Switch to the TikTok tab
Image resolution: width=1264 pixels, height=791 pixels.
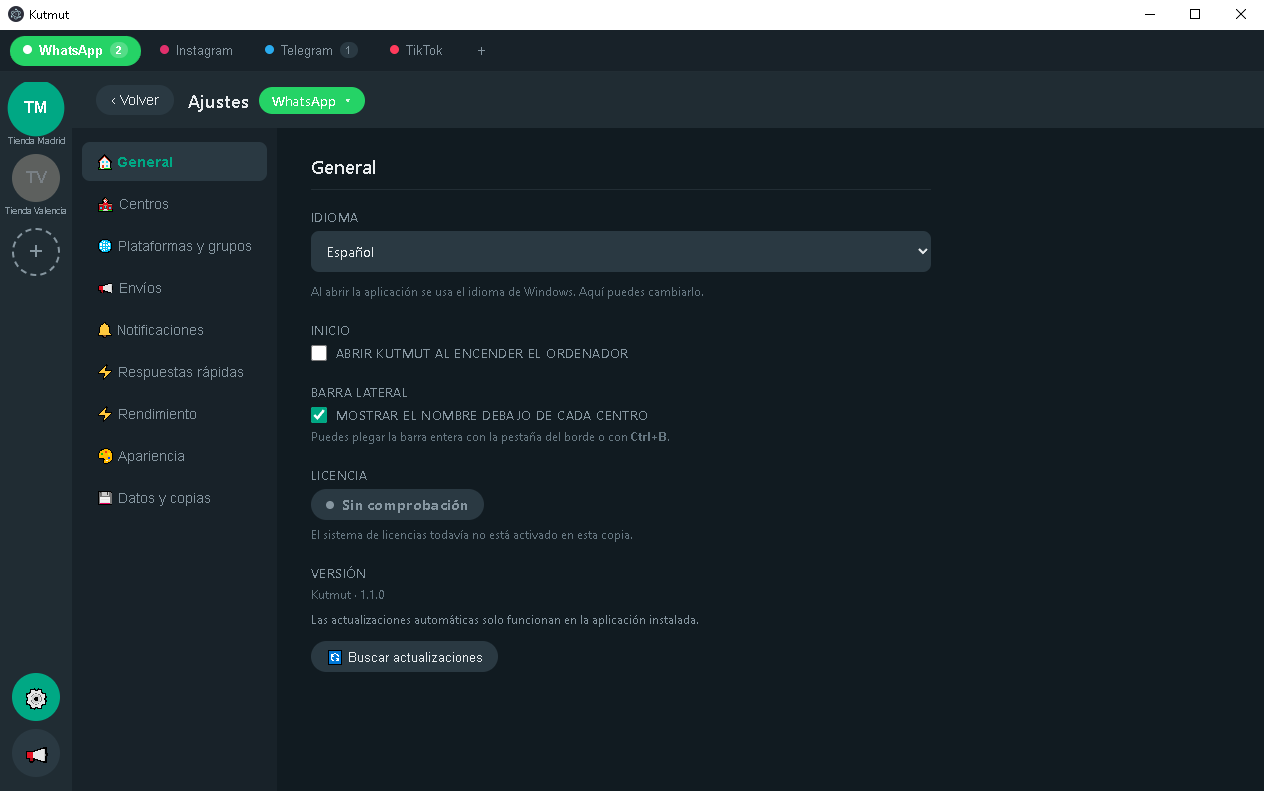coord(416,50)
